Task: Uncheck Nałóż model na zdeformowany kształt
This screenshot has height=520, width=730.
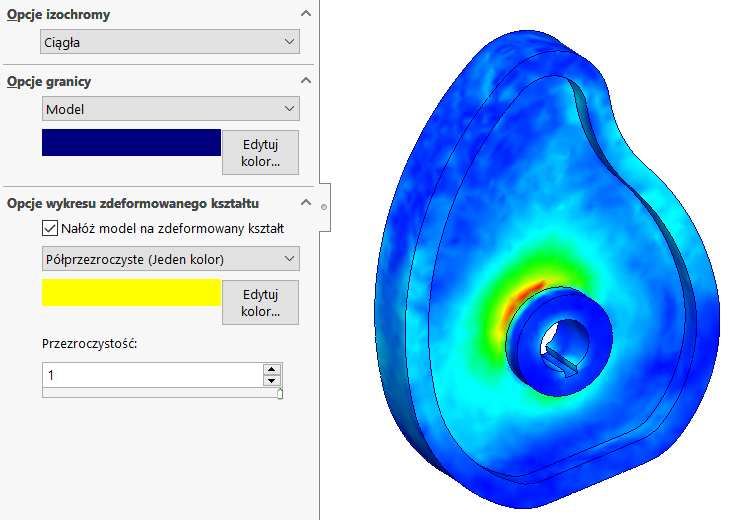Action: click(50, 228)
